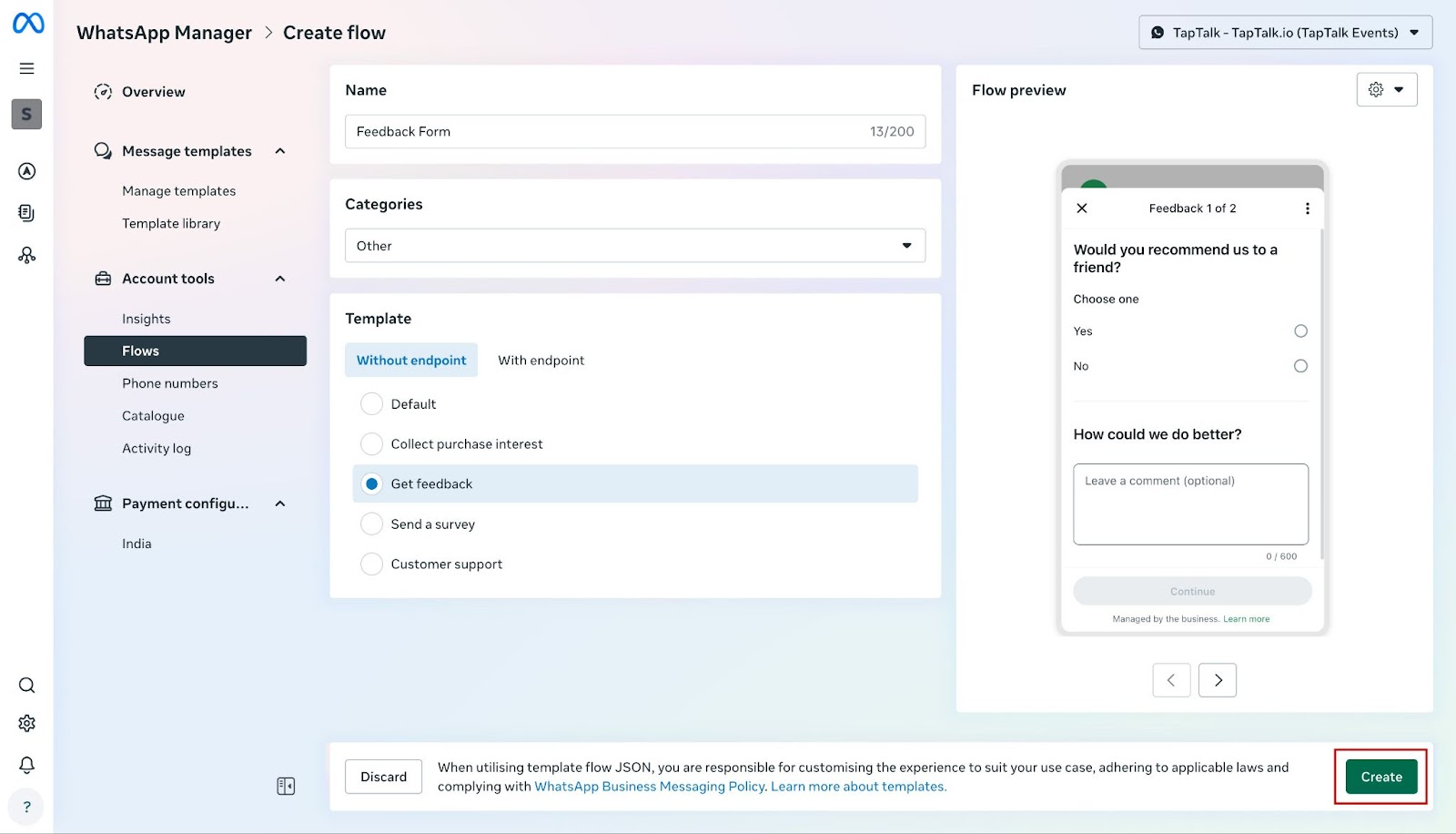Open the help question mark icon
This screenshot has height=834, width=1456.
[x=26, y=807]
